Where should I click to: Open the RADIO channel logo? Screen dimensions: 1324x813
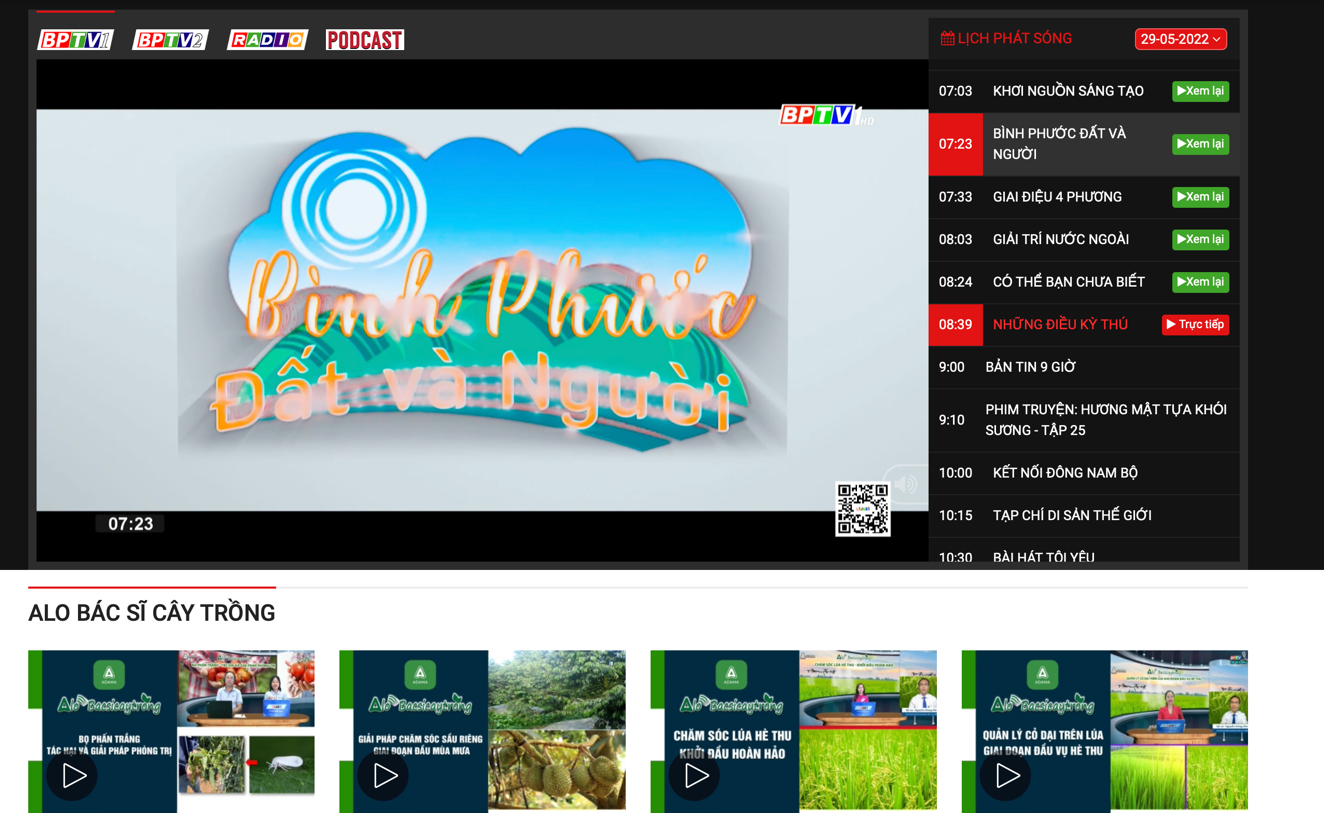pos(267,40)
